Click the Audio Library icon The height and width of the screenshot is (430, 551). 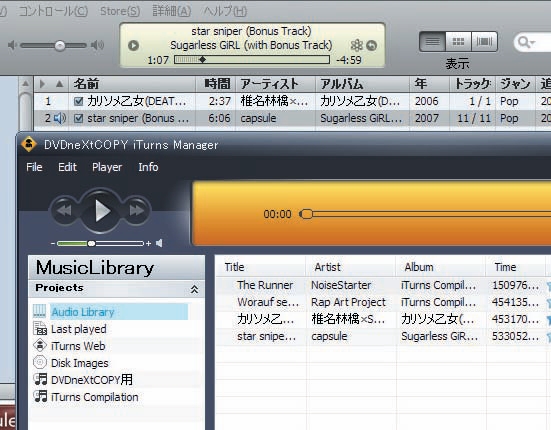[39, 311]
